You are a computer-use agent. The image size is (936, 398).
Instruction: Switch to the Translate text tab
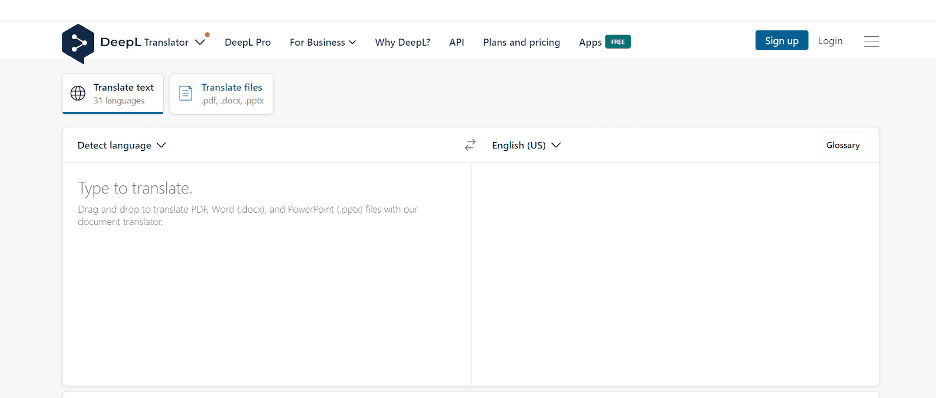(113, 94)
